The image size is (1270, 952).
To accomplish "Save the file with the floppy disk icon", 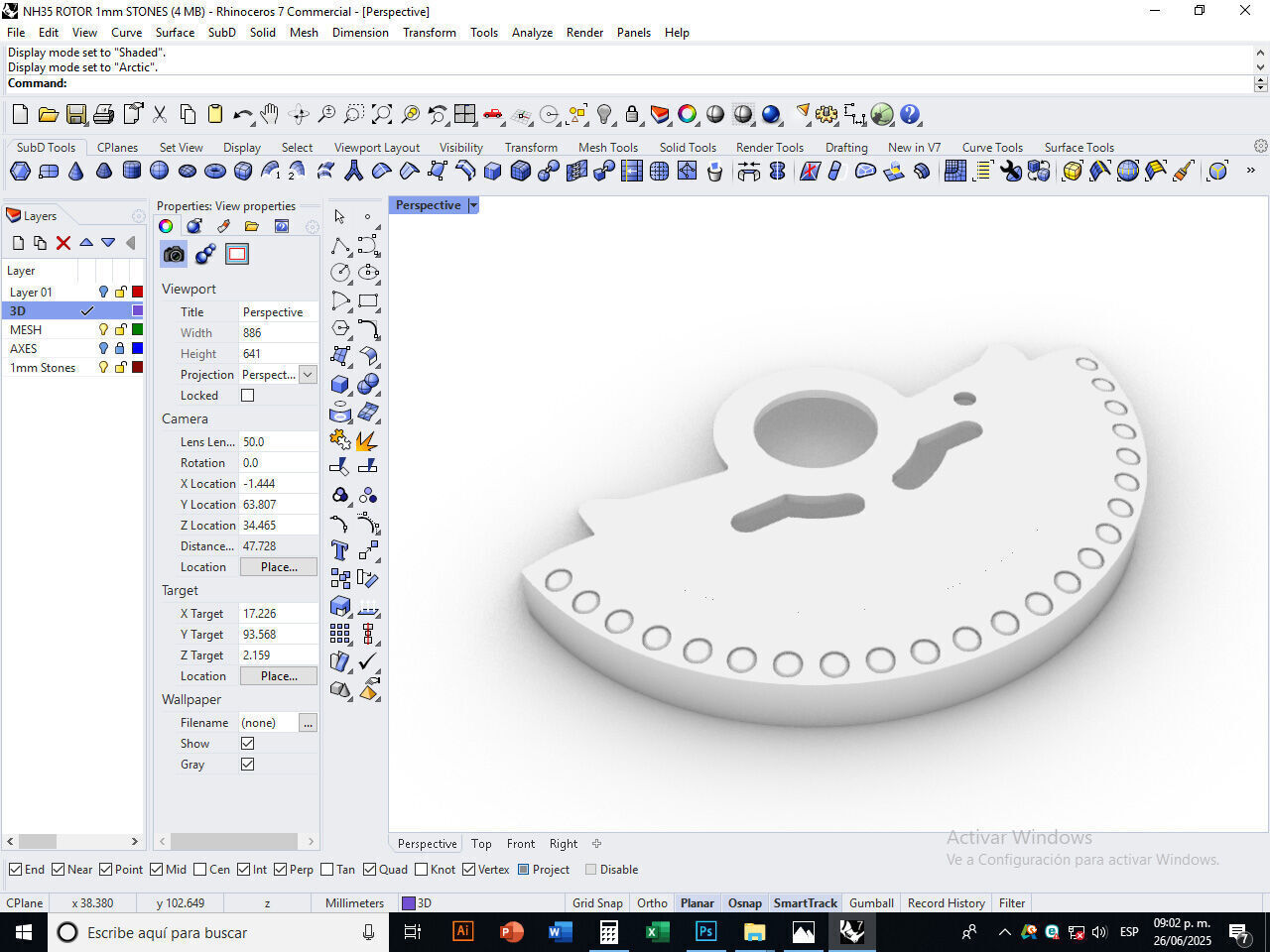I will click(x=75, y=114).
